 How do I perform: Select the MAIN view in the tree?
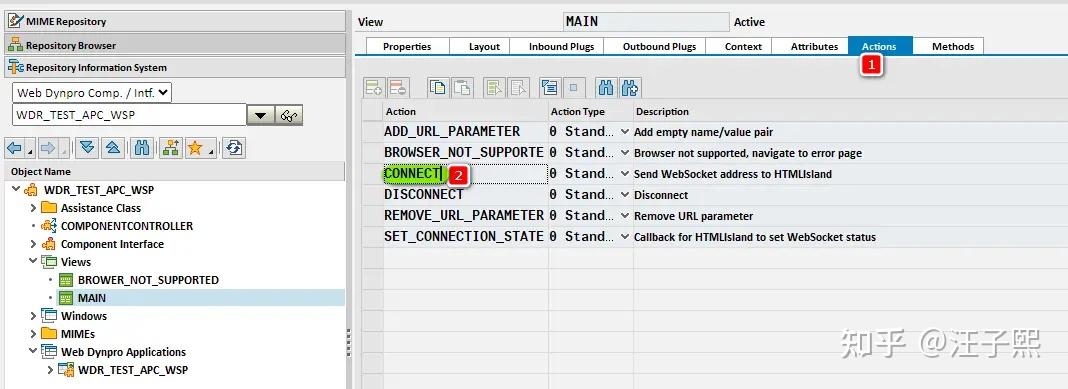[92, 298]
